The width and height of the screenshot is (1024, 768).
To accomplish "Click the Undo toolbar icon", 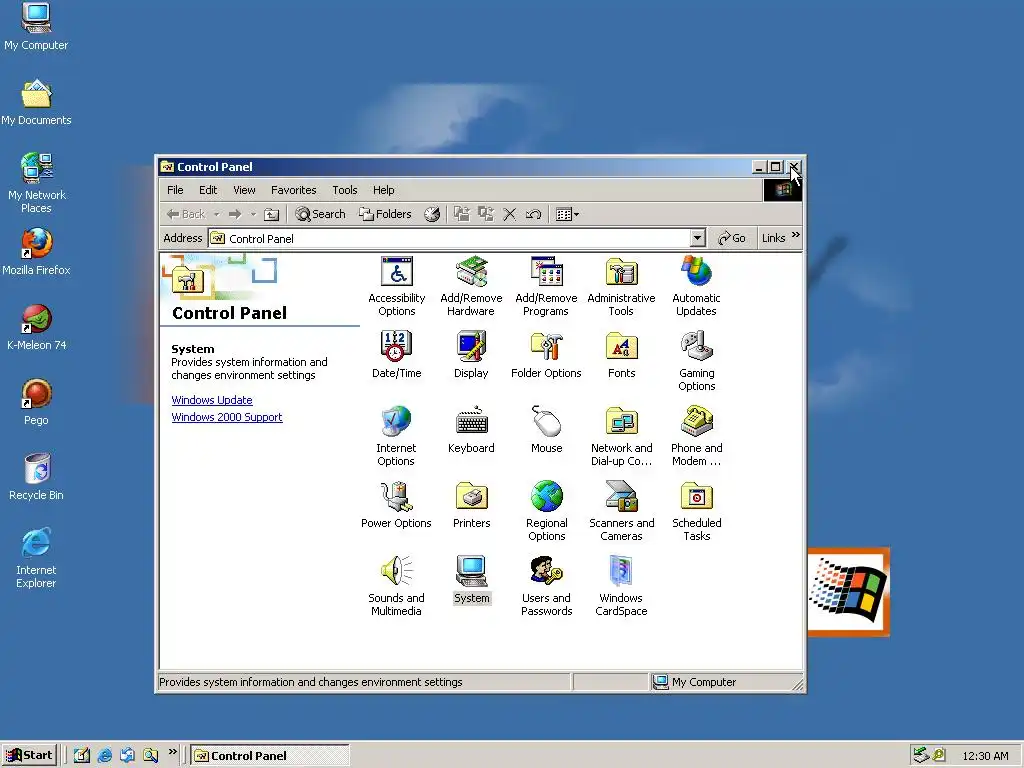I will 534,214.
